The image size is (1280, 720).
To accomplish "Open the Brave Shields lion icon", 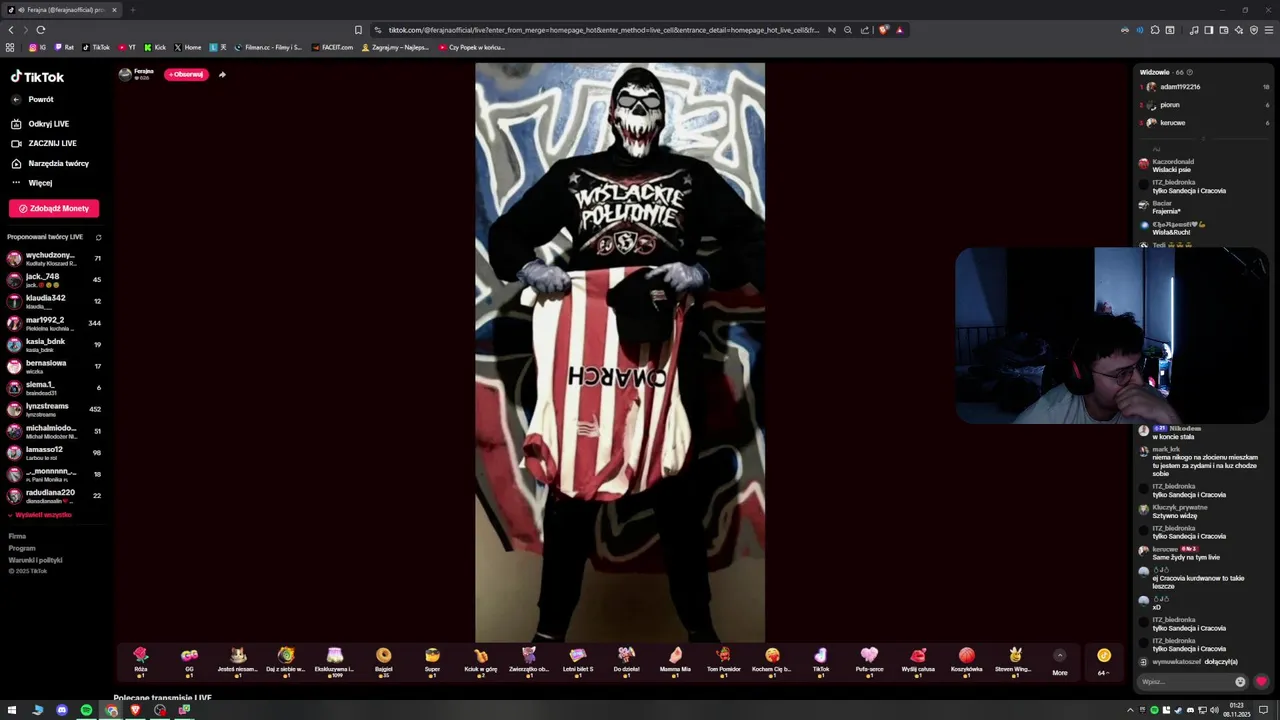I will (883, 30).
